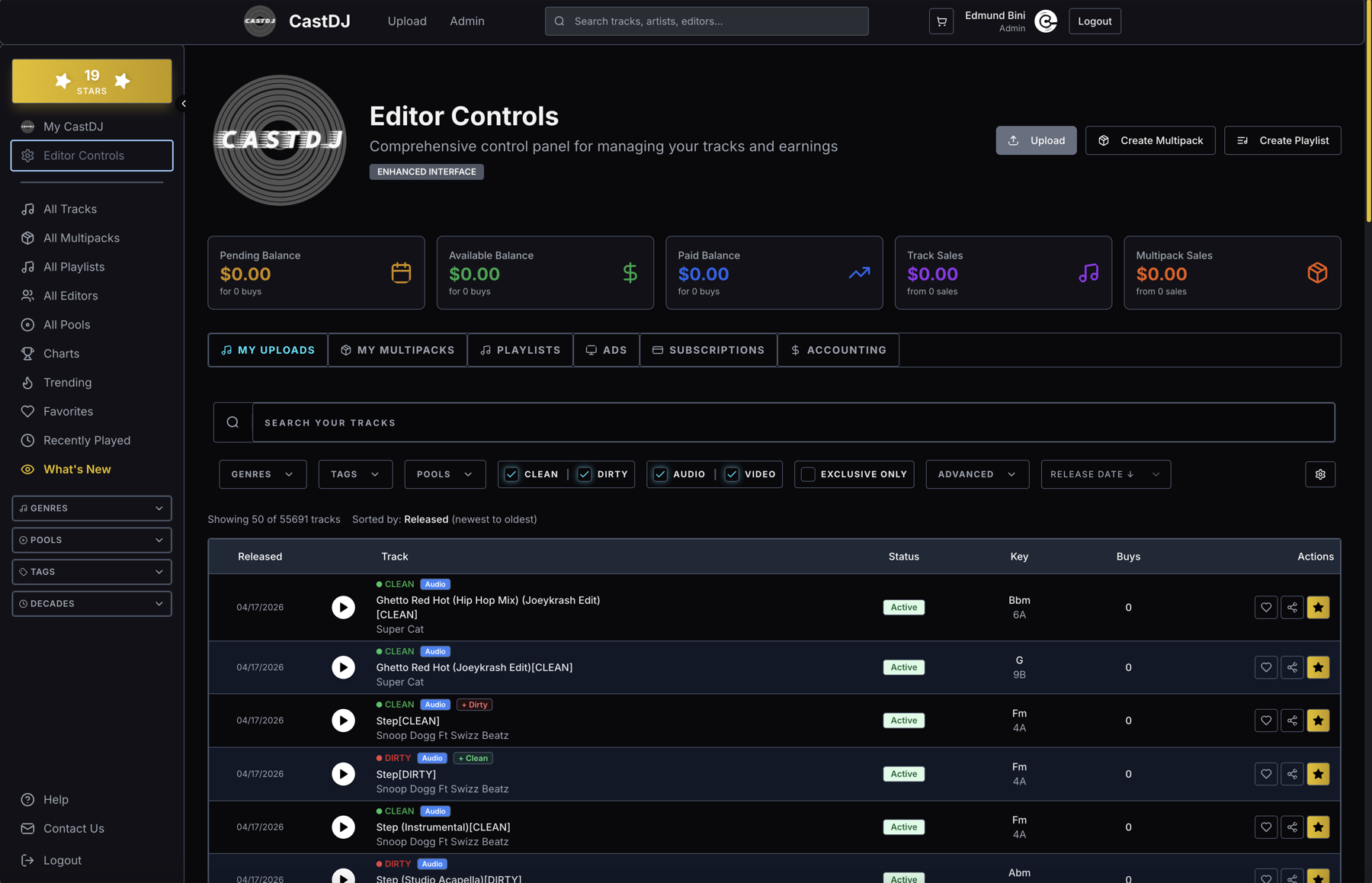Switch to the ACCOUNTING tab
The height and width of the screenshot is (883, 1372).
coord(838,350)
